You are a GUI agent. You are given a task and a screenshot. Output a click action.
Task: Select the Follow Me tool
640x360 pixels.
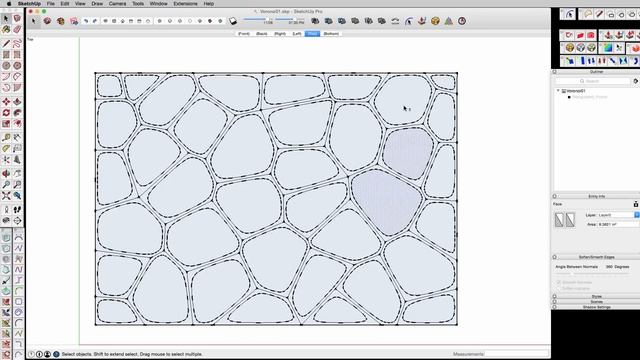click(17, 113)
